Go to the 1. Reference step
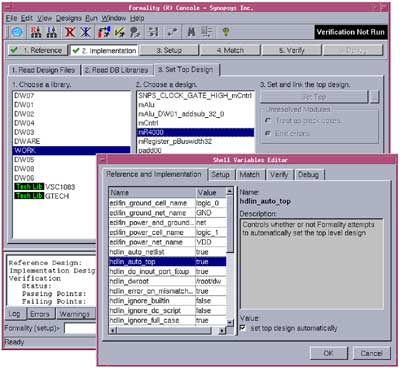The width and height of the screenshot is (400, 378). tap(37, 50)
